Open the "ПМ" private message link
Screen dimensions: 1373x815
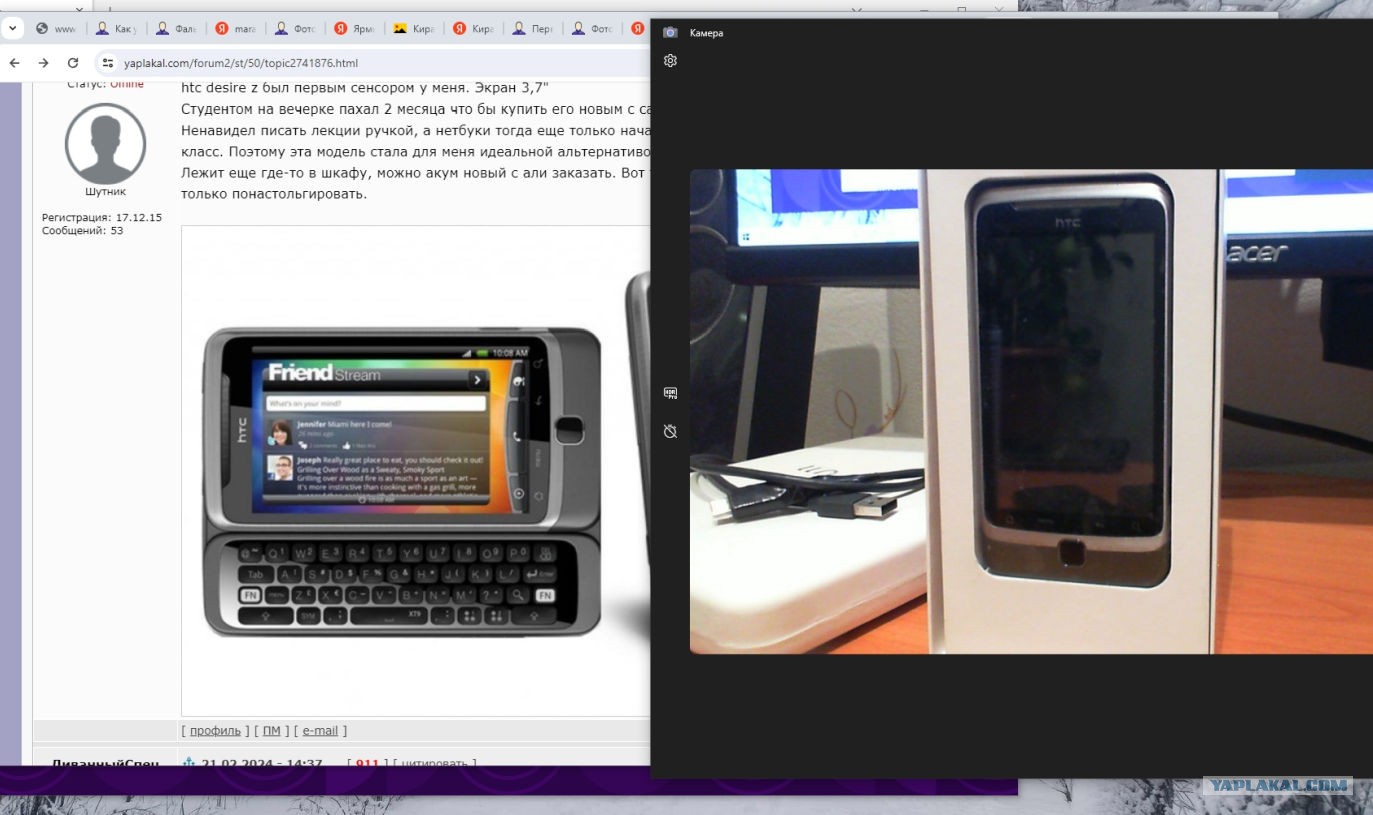[272, 731]
